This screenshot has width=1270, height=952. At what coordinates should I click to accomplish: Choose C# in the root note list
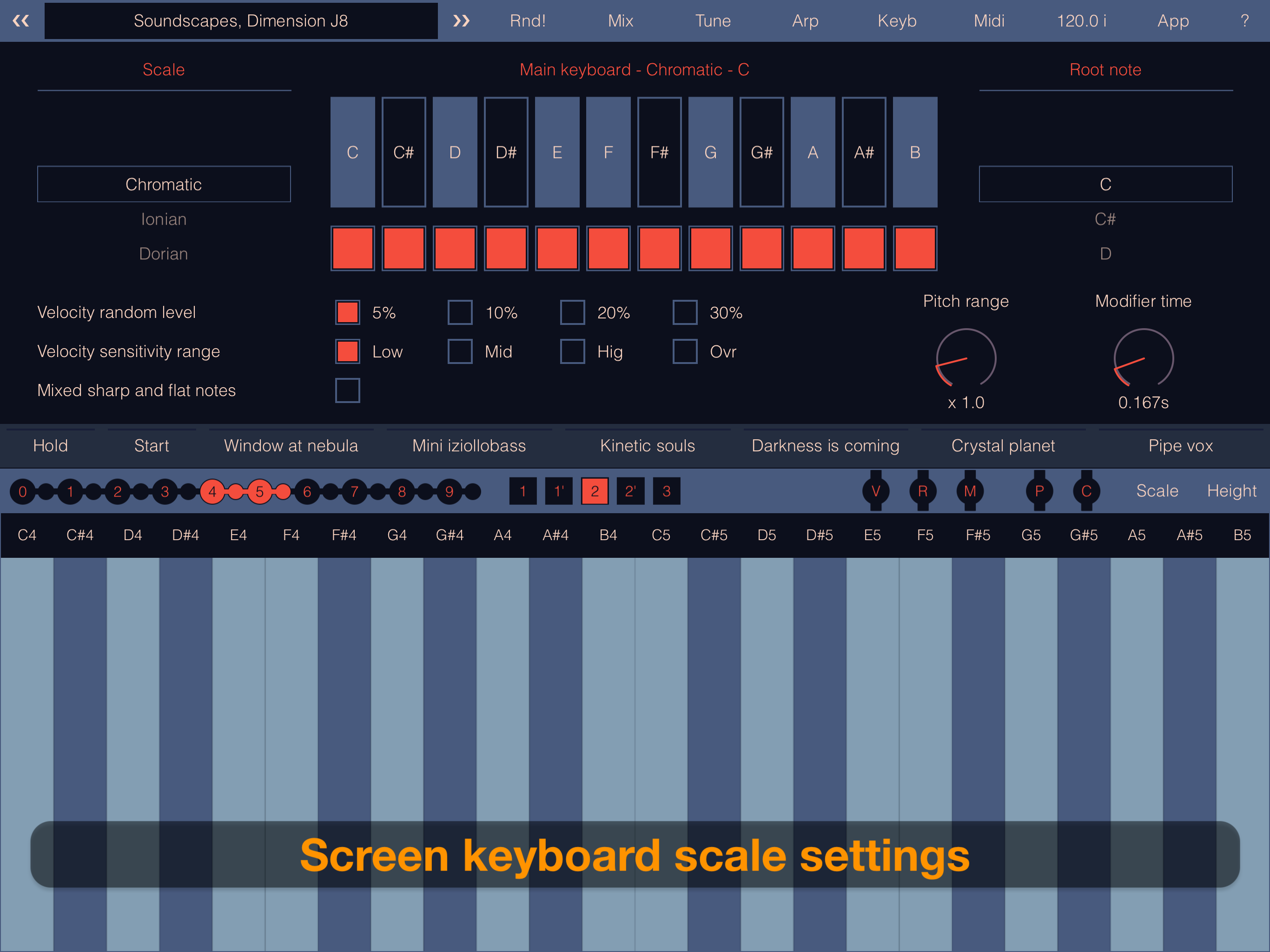(x=1105, y=219)
